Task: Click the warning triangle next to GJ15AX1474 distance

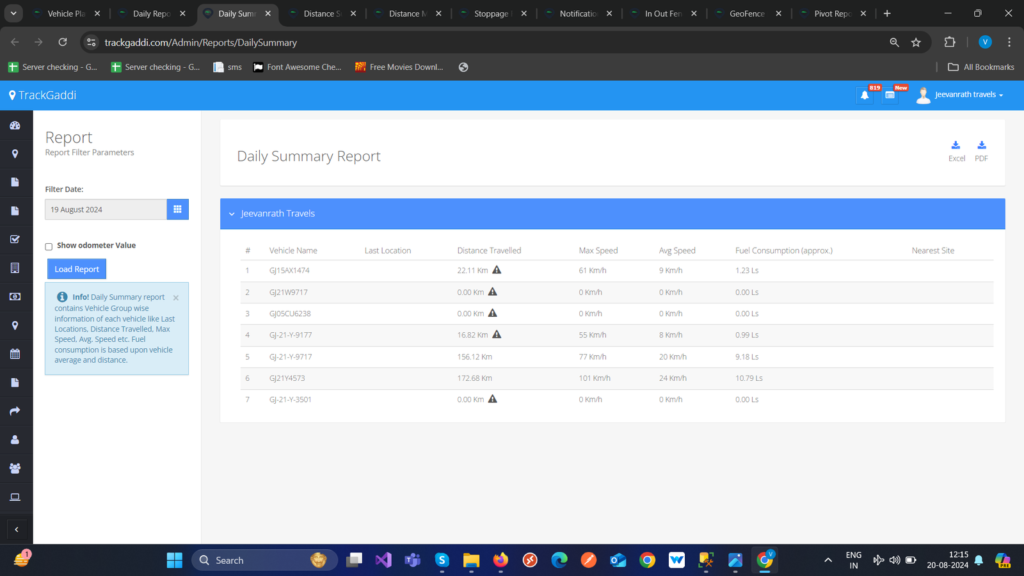Action: 497,270
